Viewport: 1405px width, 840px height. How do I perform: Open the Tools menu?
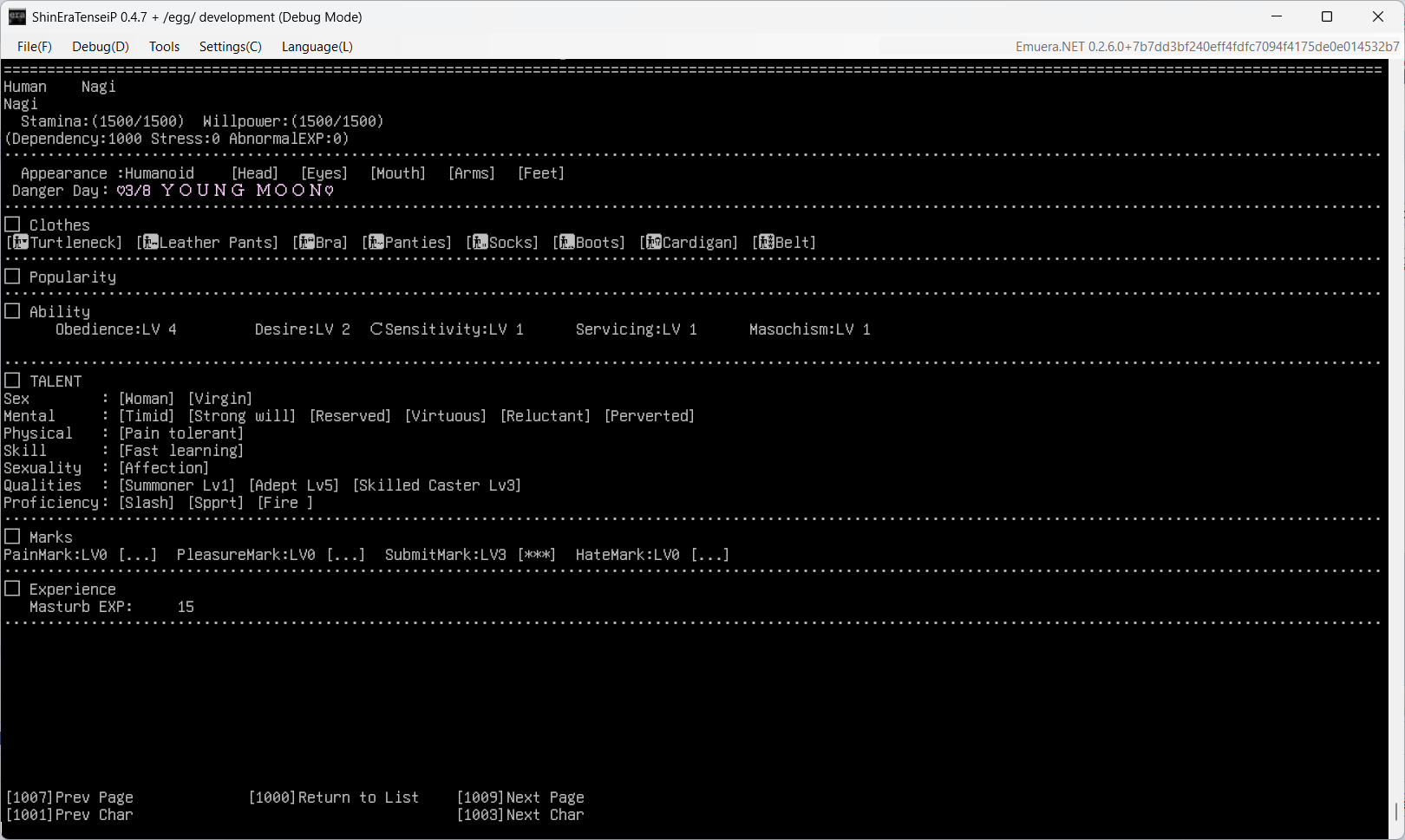(164, 47)
